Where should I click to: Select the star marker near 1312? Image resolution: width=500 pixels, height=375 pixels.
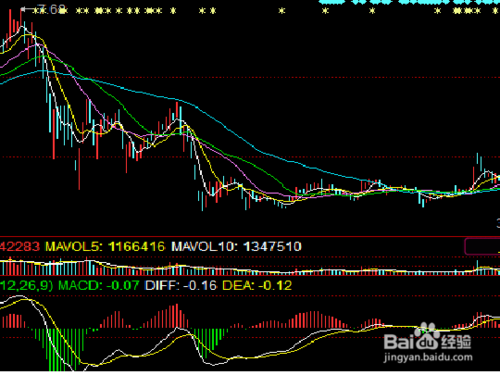[437, 11]
